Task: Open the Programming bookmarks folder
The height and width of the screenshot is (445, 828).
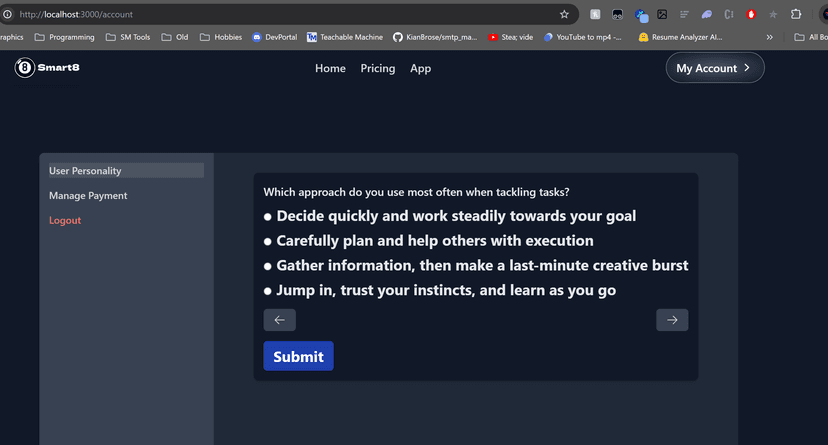Action: pos(64,37)
